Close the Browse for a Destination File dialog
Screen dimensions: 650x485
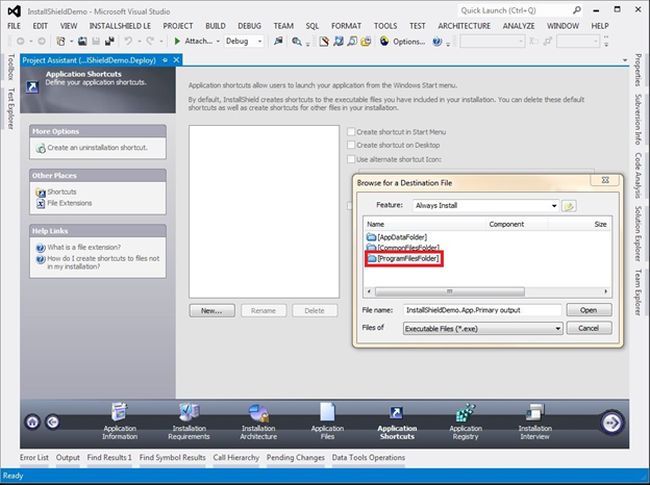tap(605, 180)
